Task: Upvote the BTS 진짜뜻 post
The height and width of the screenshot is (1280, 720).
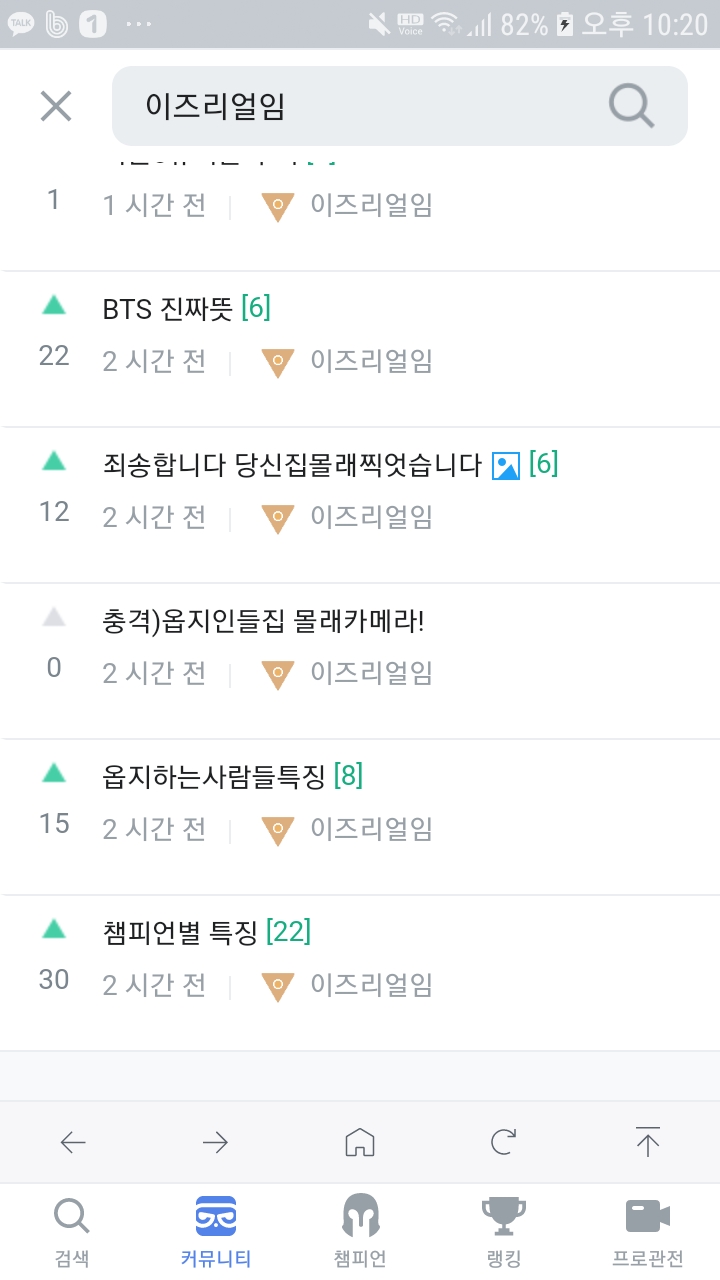Action: coord(54,305)
